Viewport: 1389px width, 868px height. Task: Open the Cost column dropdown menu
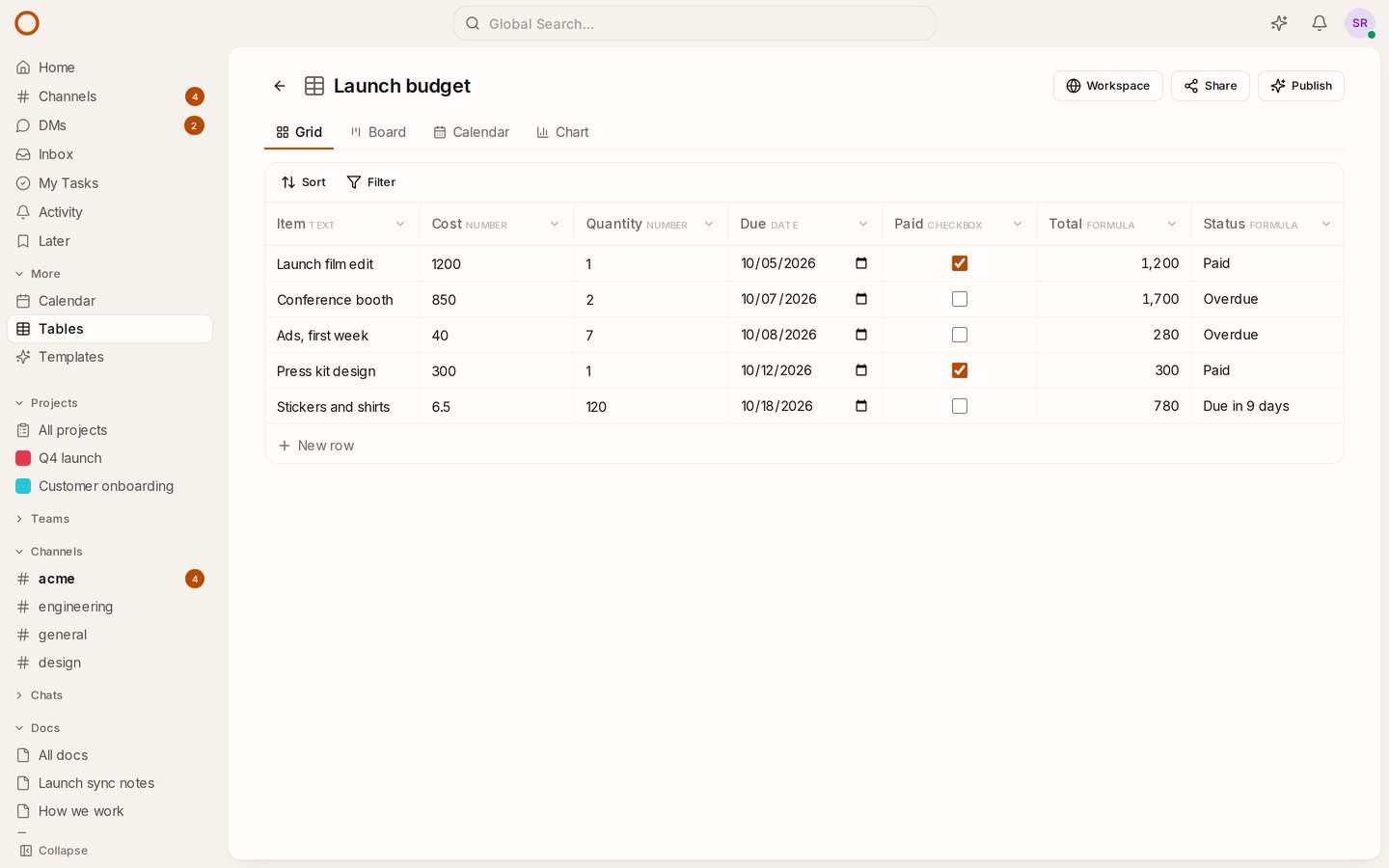(555, 224)
